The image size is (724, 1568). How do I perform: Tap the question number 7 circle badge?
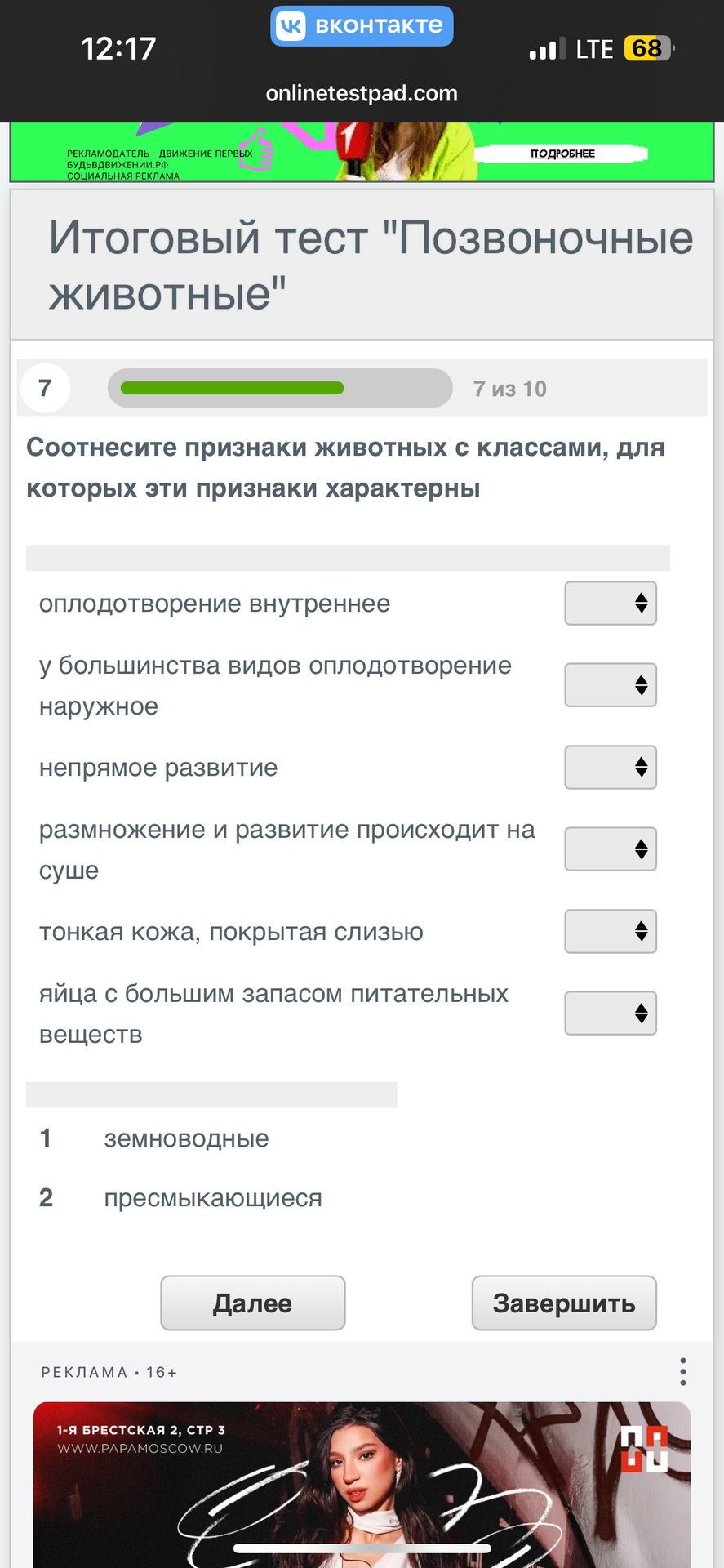pyautogui.click(x=45, y=388)
